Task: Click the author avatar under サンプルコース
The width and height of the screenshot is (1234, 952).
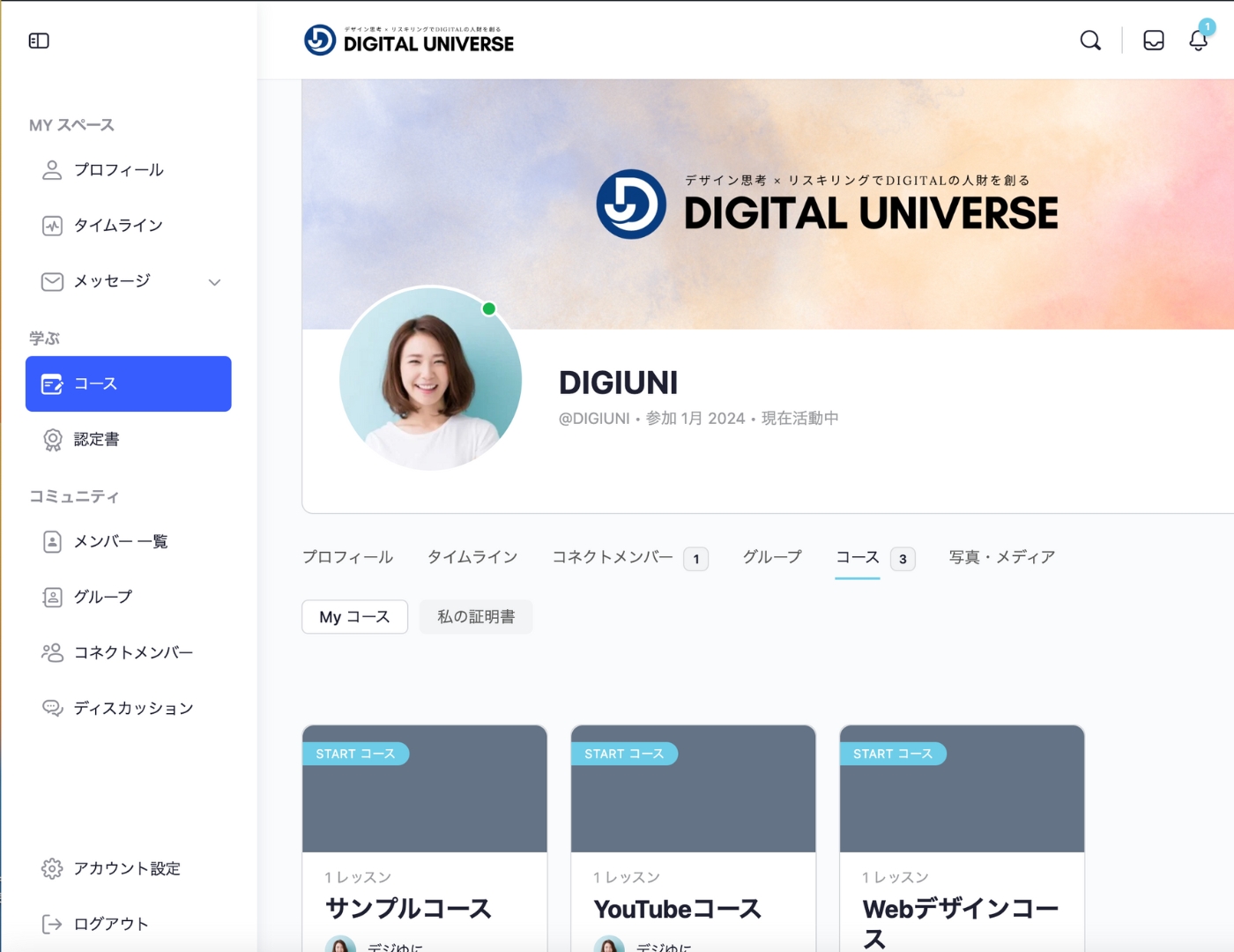Action: pos(340,945)
